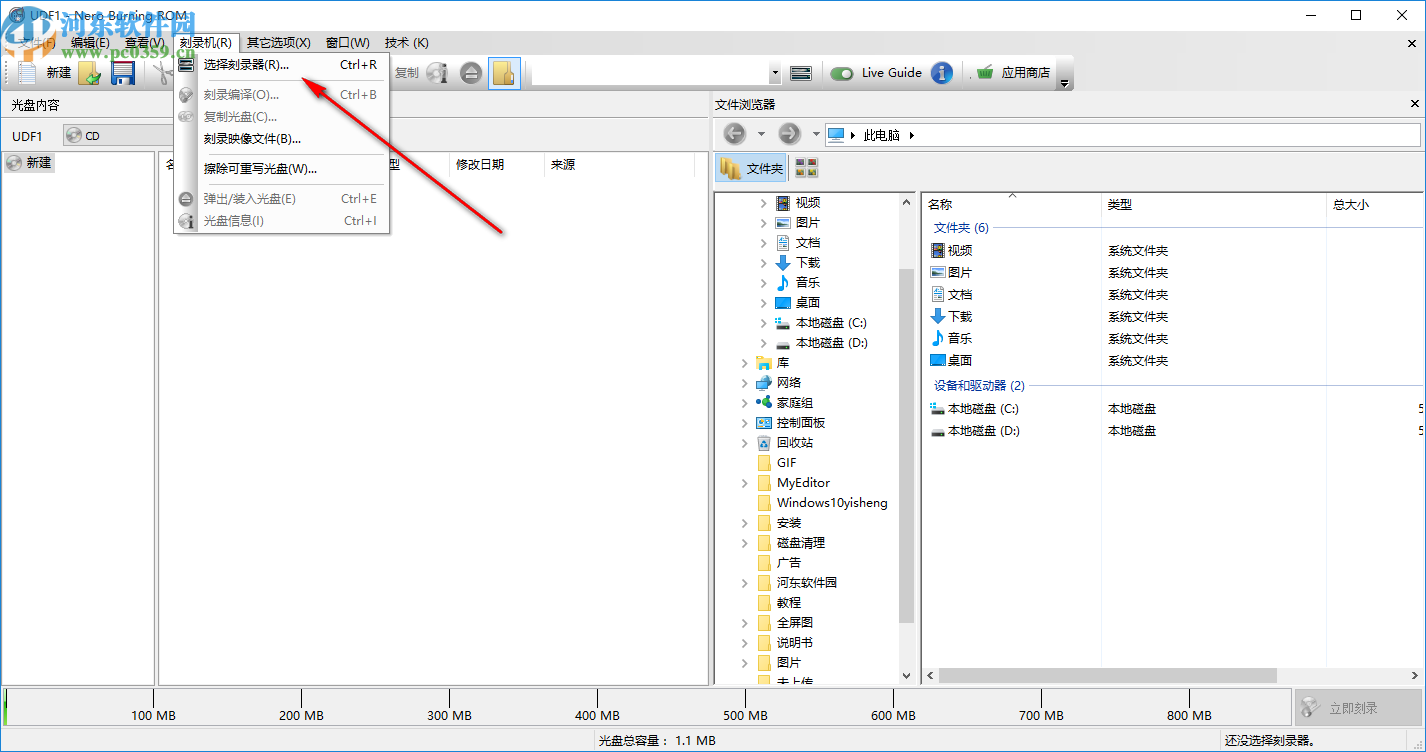Open the recorder selection dropdown arrow

[775, 73]
